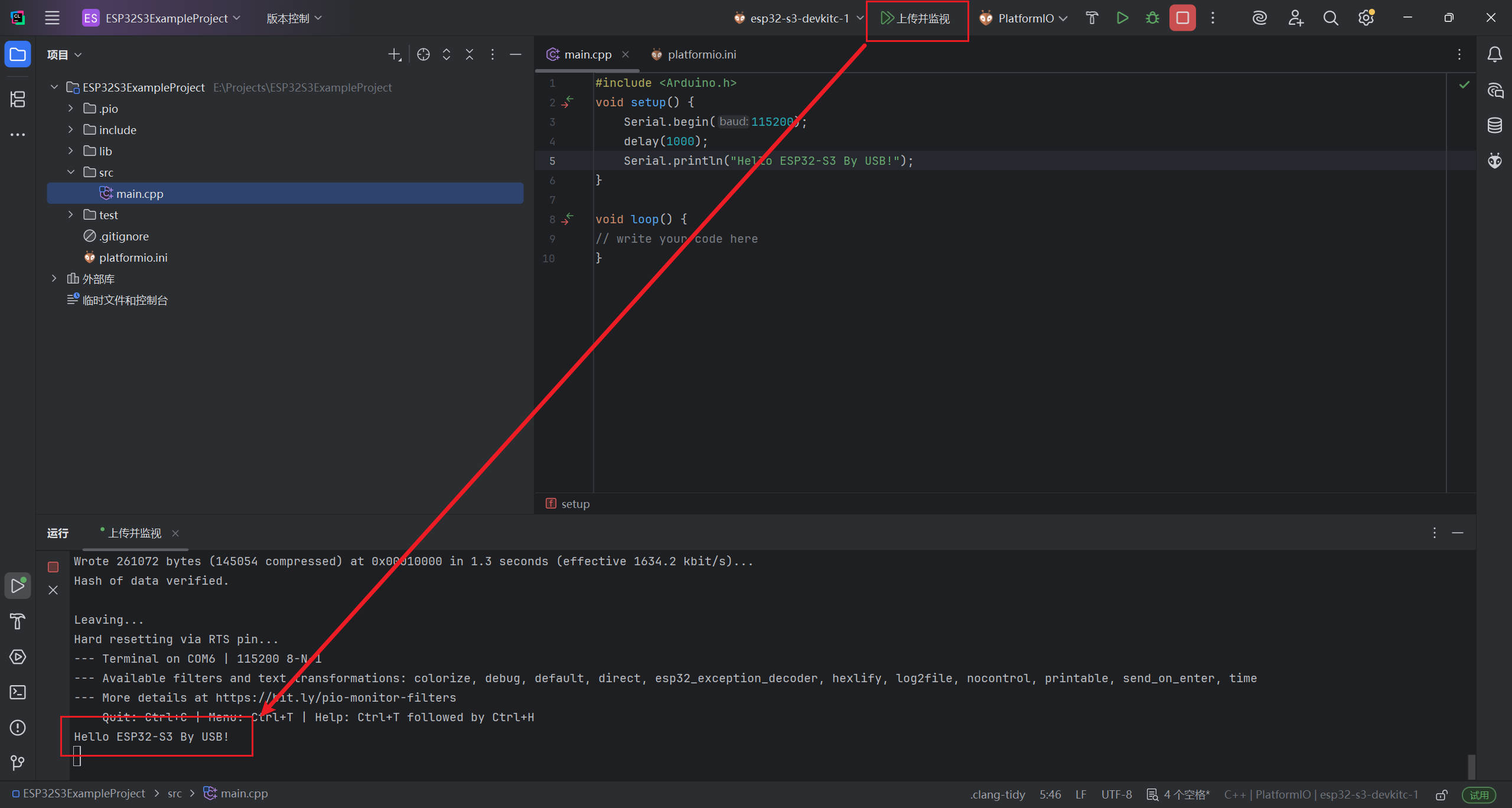Screen dimensions: 1512x808
Task: Open the Git version control tool window
Action: pyautogui.click(x=18, y=763)
